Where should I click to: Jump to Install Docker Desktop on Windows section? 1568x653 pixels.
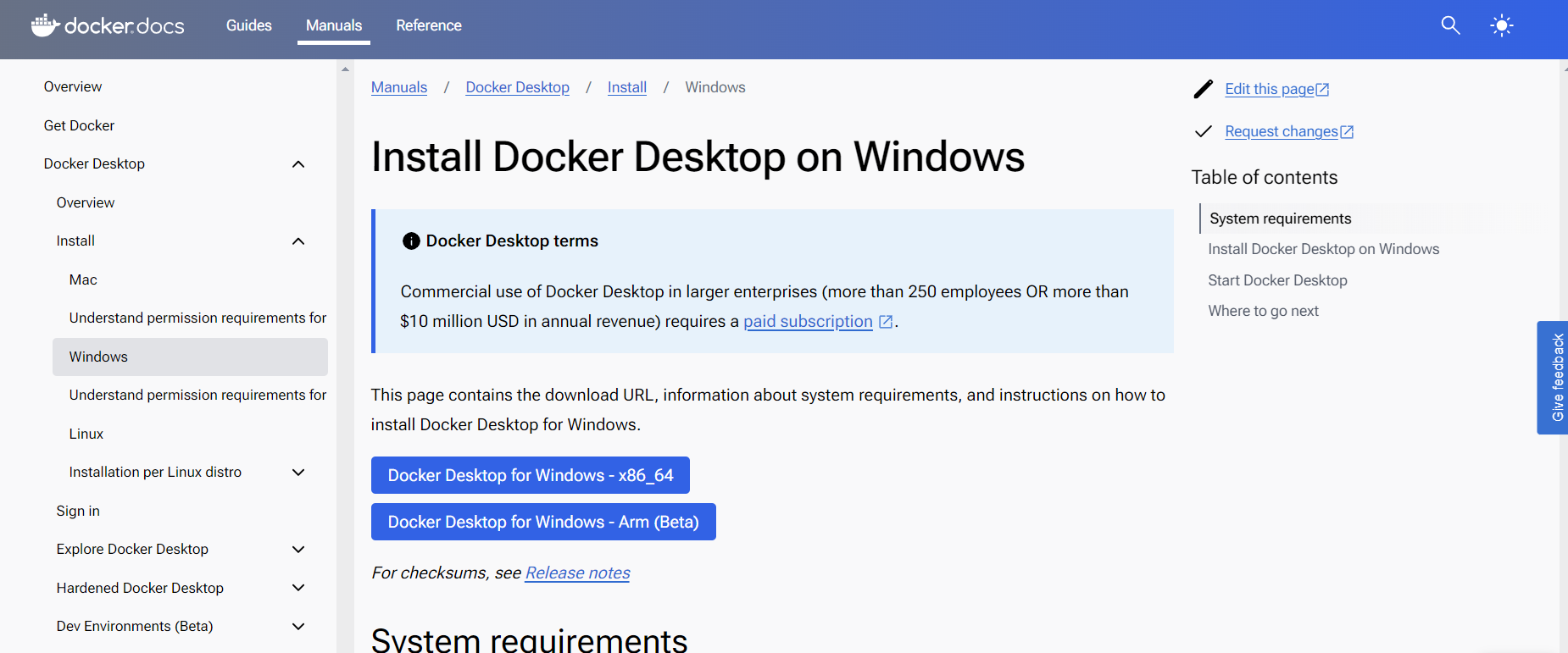(x=1323, y=249)
